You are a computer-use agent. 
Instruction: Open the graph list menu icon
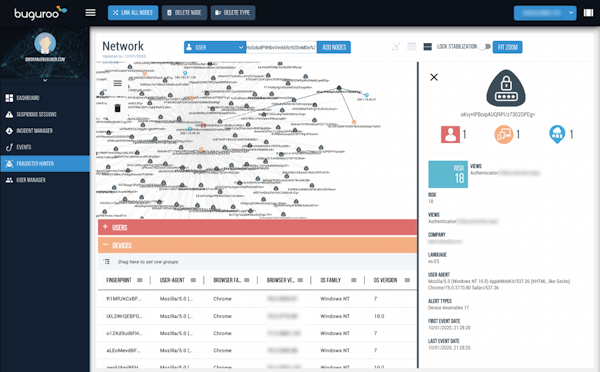pos(117,83)
